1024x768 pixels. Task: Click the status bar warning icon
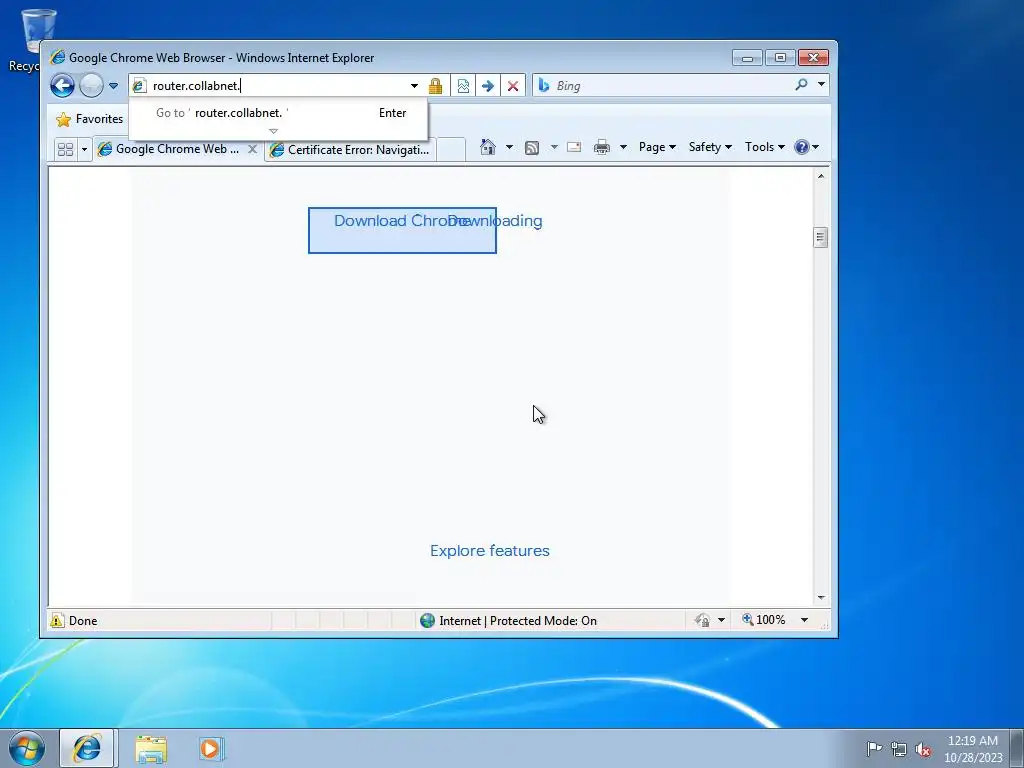click(x=57, y=620)
